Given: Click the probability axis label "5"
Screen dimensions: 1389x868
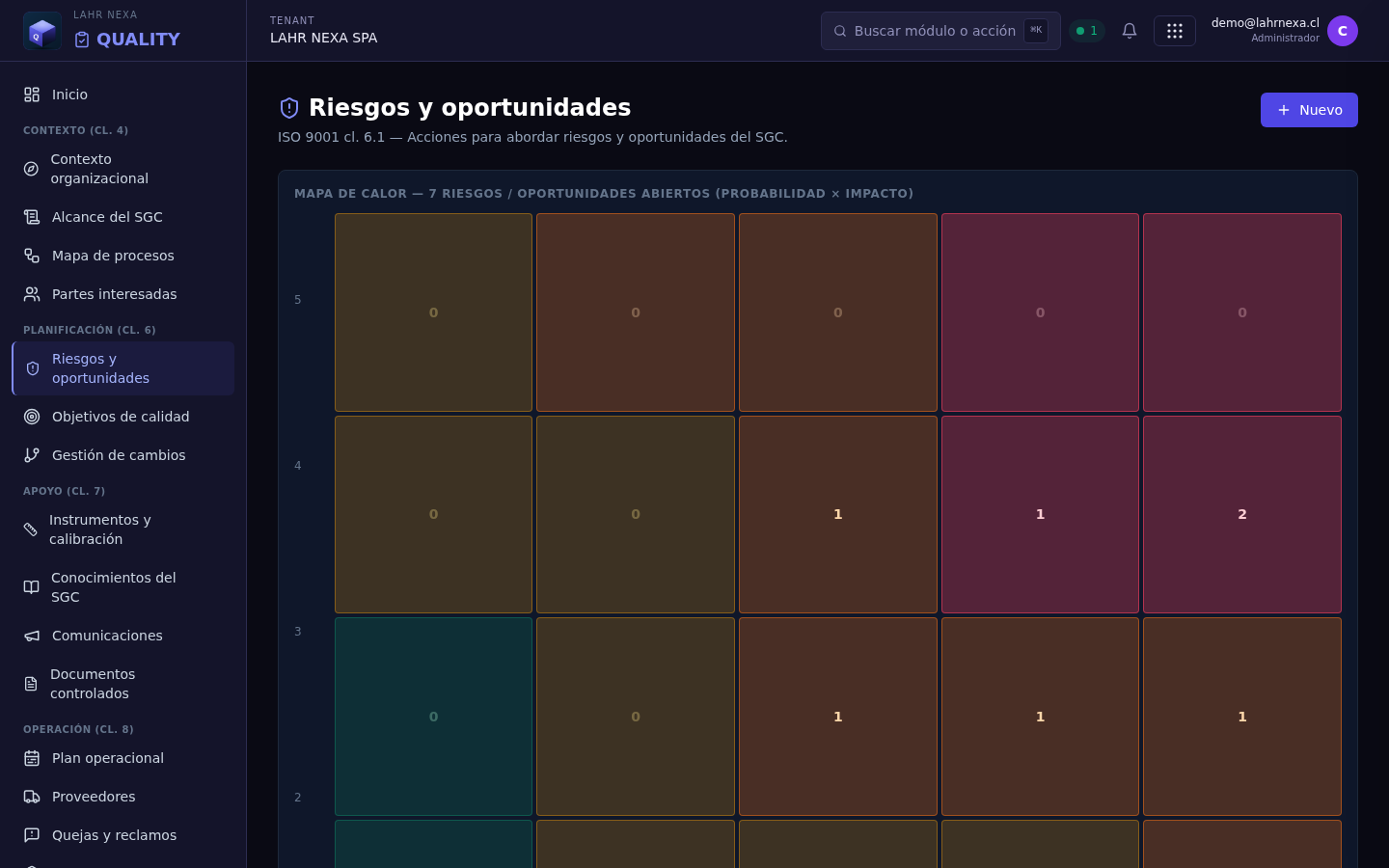Looking at the screenshot, I should [298, 300].
